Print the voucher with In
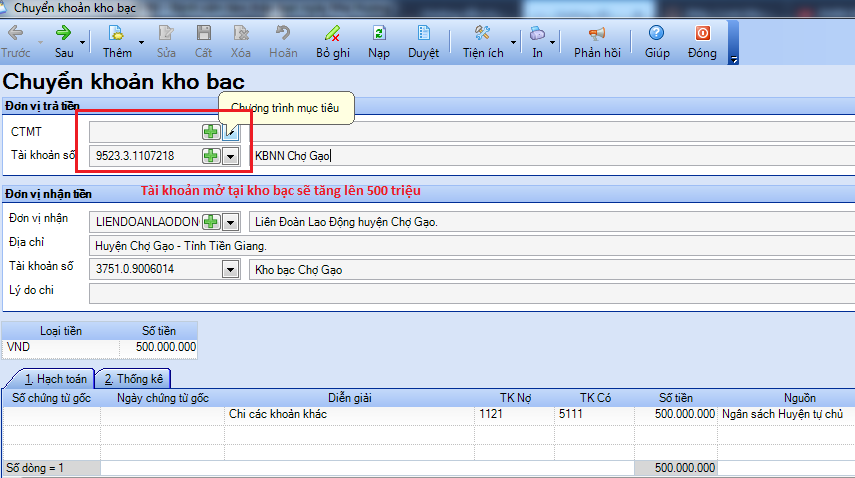 tap(537, 41)
